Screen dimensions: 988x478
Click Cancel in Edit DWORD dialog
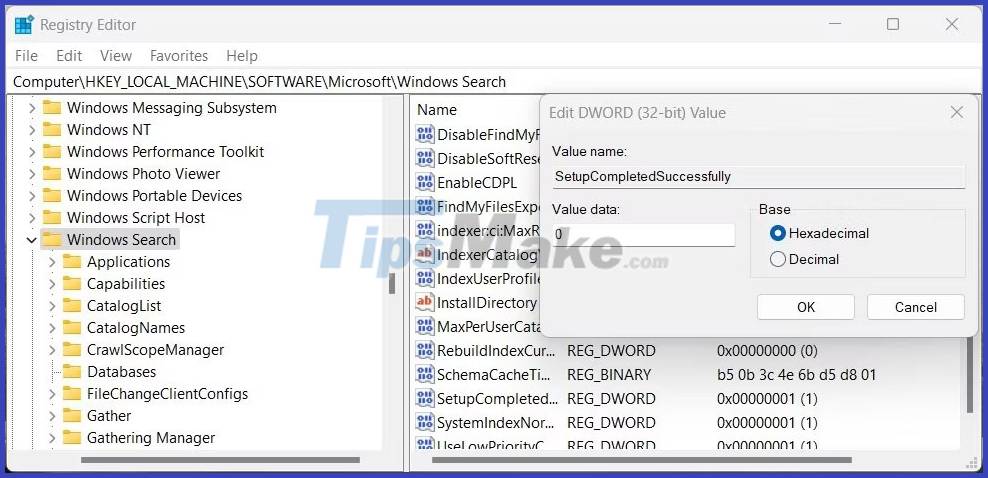(916, 307)
